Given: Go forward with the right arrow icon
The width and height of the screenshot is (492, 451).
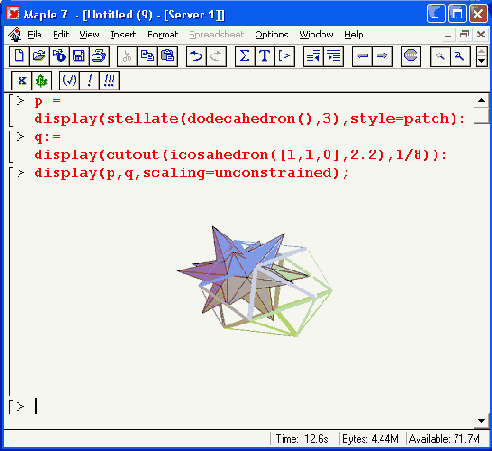Looking at the screenshot, I should [x=382, y=56].
